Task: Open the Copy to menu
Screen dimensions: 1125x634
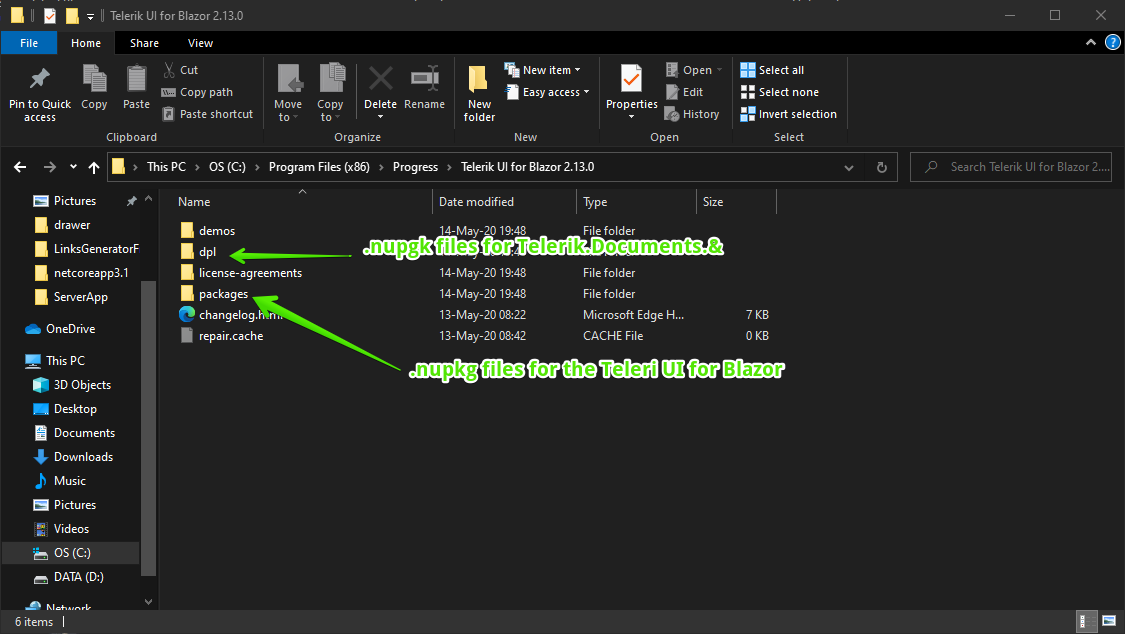Action: (330, 93)
